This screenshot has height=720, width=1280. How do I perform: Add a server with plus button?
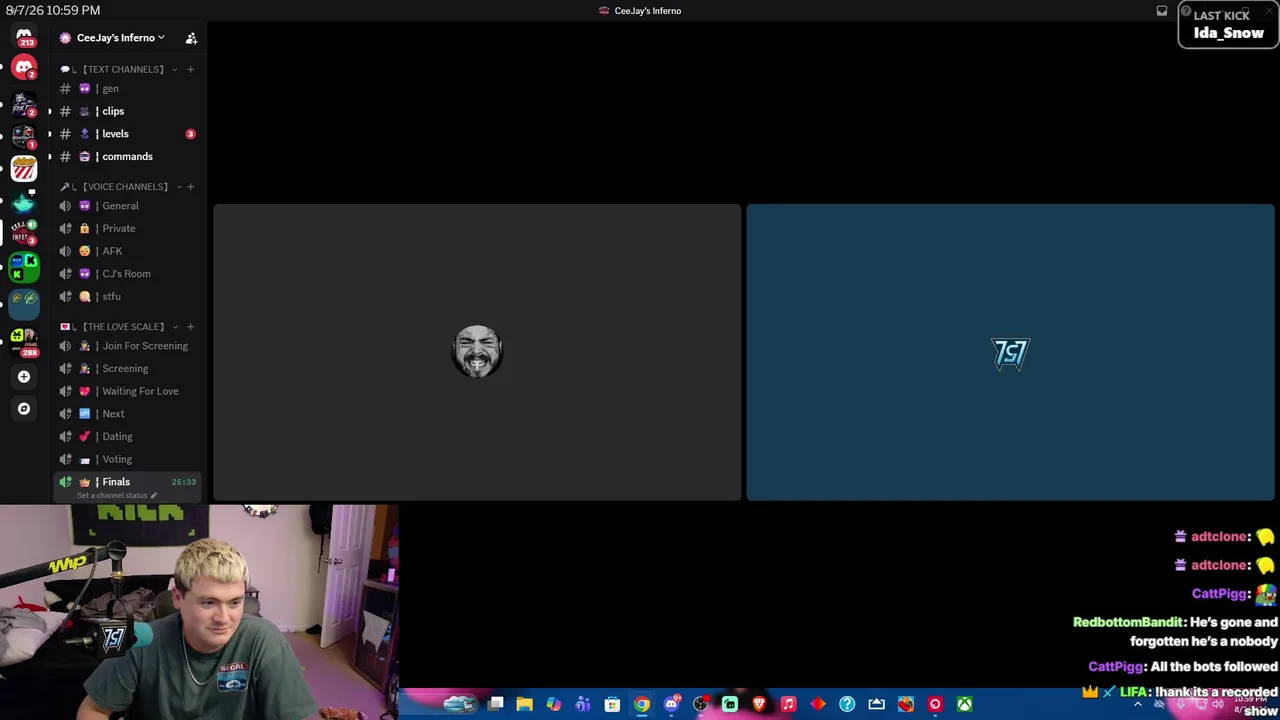pos(24,377)
